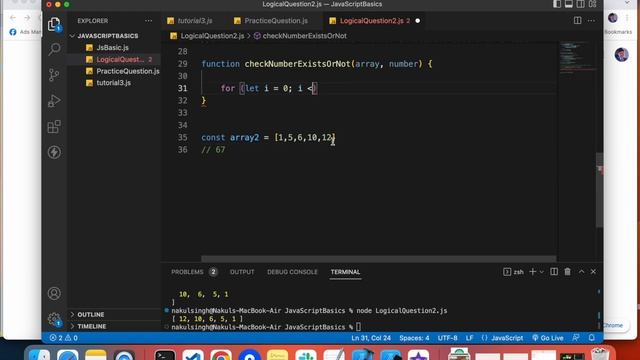Open the OUTPUT panel tab
The image size is (640, 360).
tap(242, 272)
